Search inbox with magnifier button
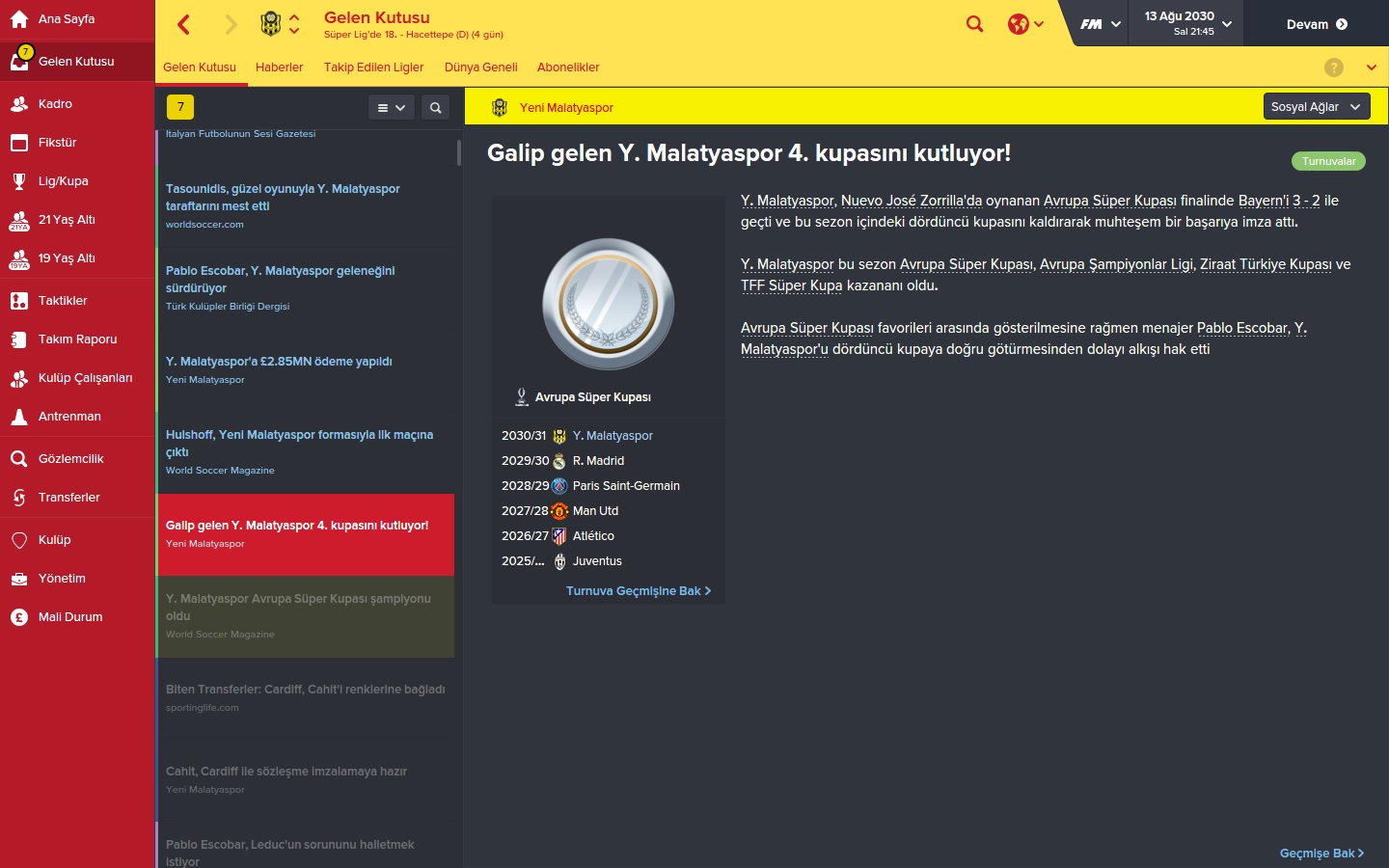The image size is (1389, 868). pyautogui.click(x=436, y=108)
